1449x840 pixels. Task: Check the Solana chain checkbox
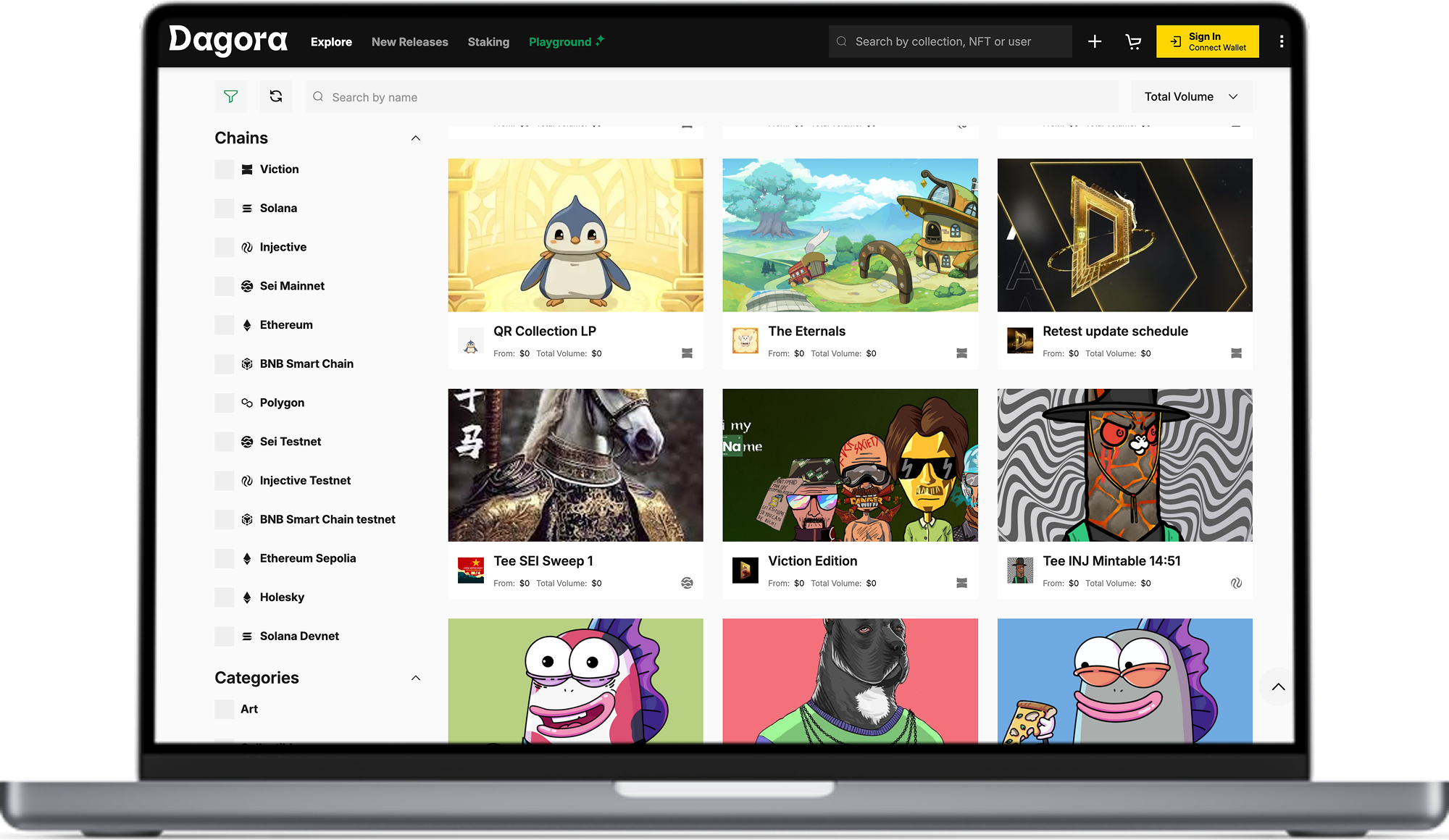click(x=225, y=209)
